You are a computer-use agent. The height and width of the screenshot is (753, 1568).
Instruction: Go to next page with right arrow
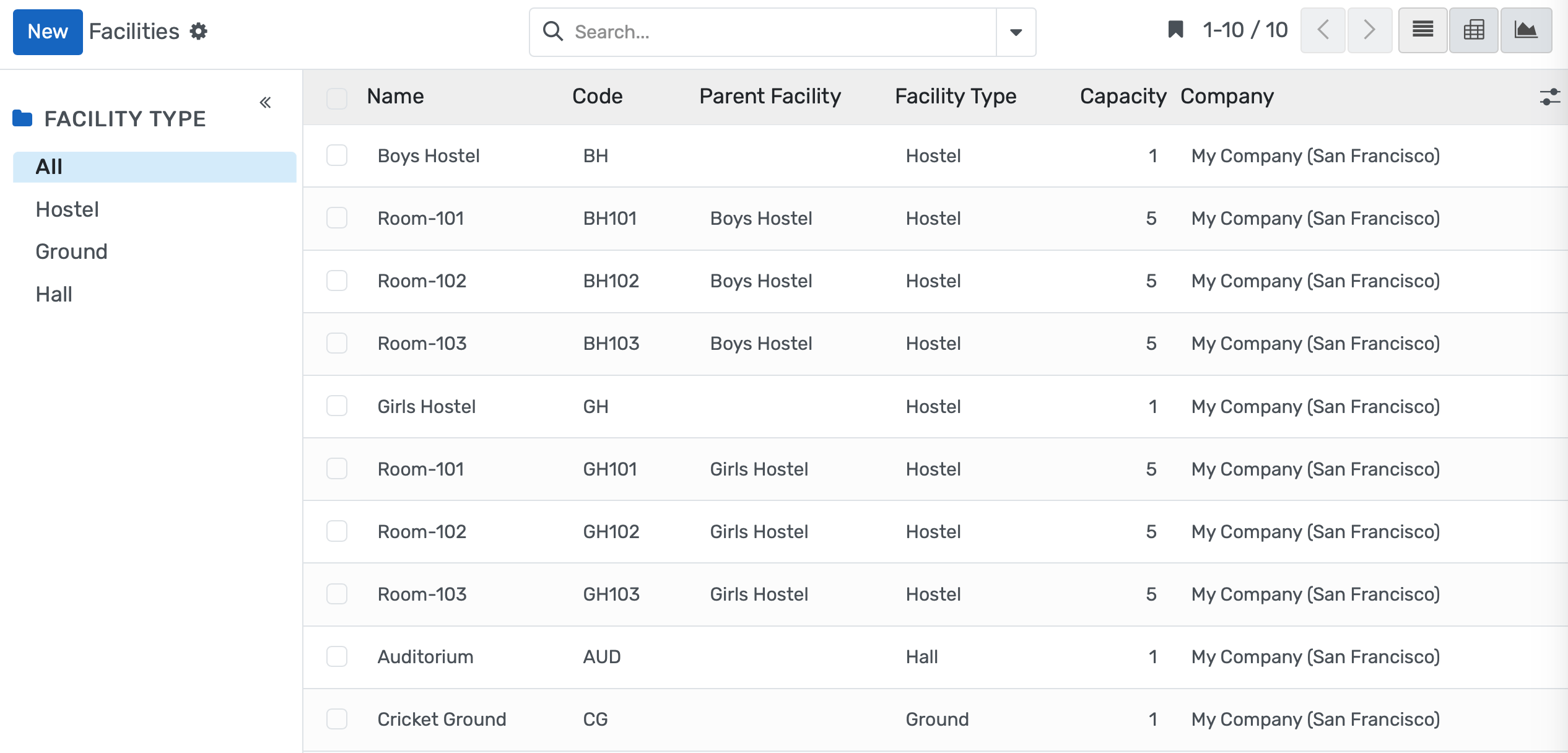tap(1369, 30)
